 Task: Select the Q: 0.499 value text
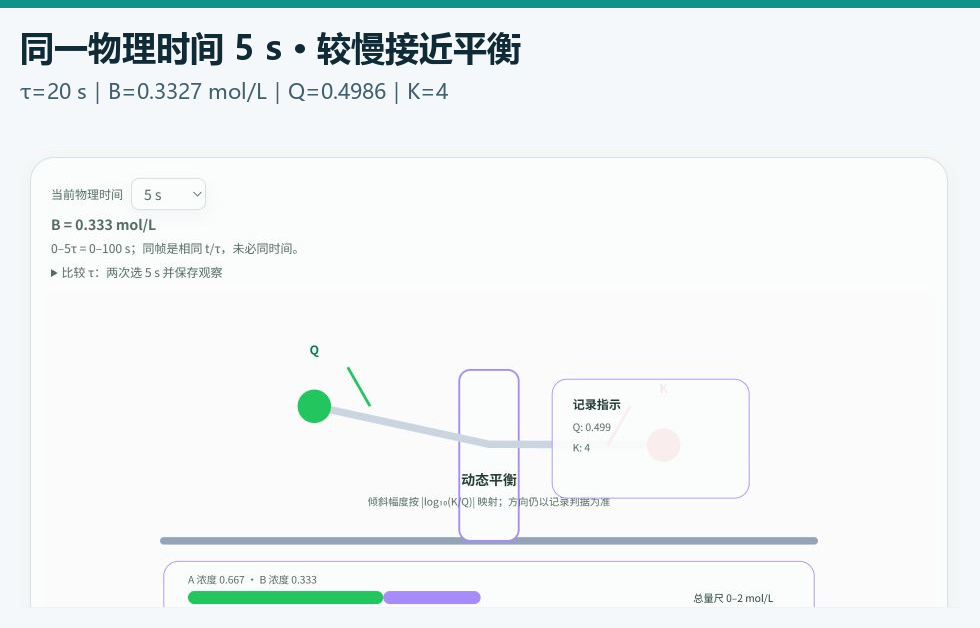pos(592,427)
